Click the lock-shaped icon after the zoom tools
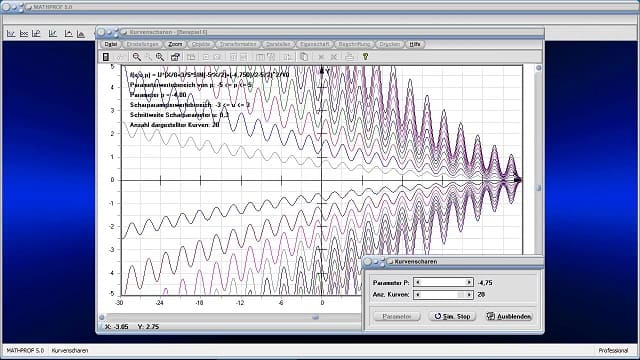 [x=175, y=57]
